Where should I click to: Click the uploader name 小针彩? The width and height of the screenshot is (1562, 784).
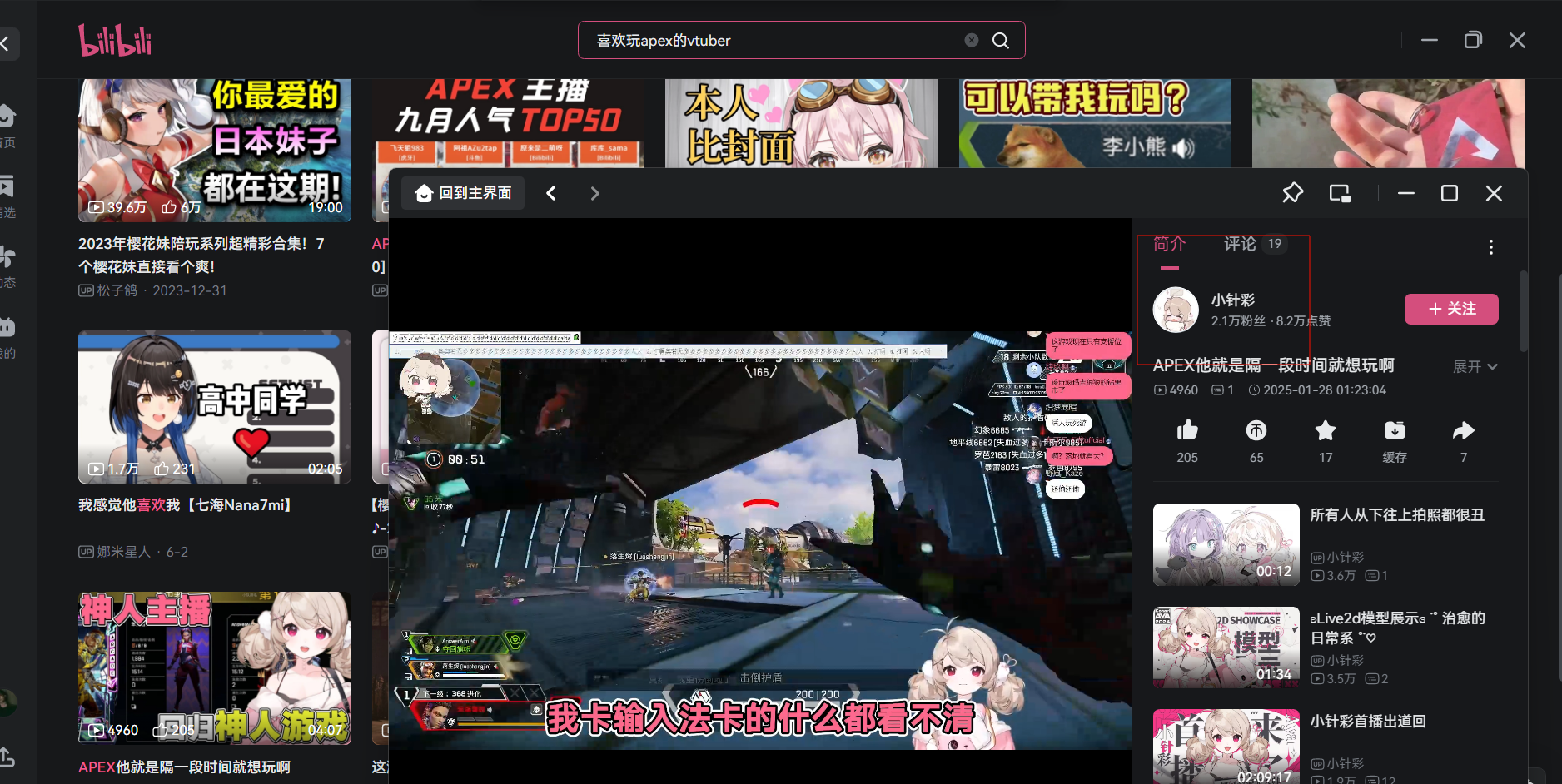pyautogui.click(x=1232, y=300)
